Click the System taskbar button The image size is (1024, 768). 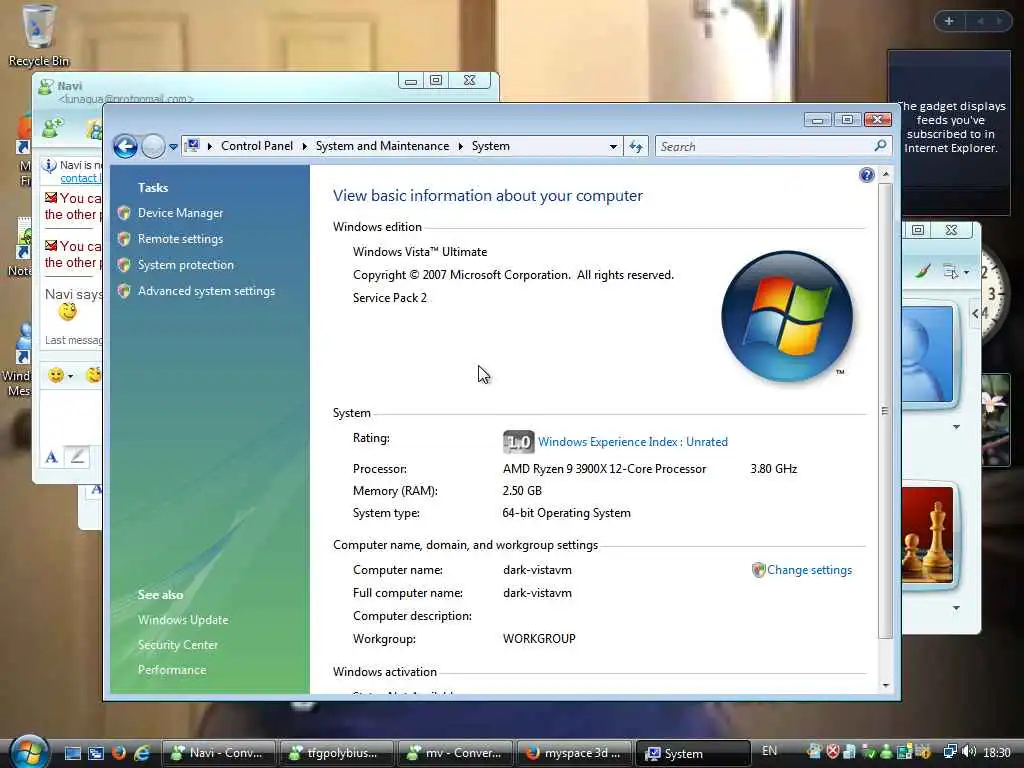[692, 753]
